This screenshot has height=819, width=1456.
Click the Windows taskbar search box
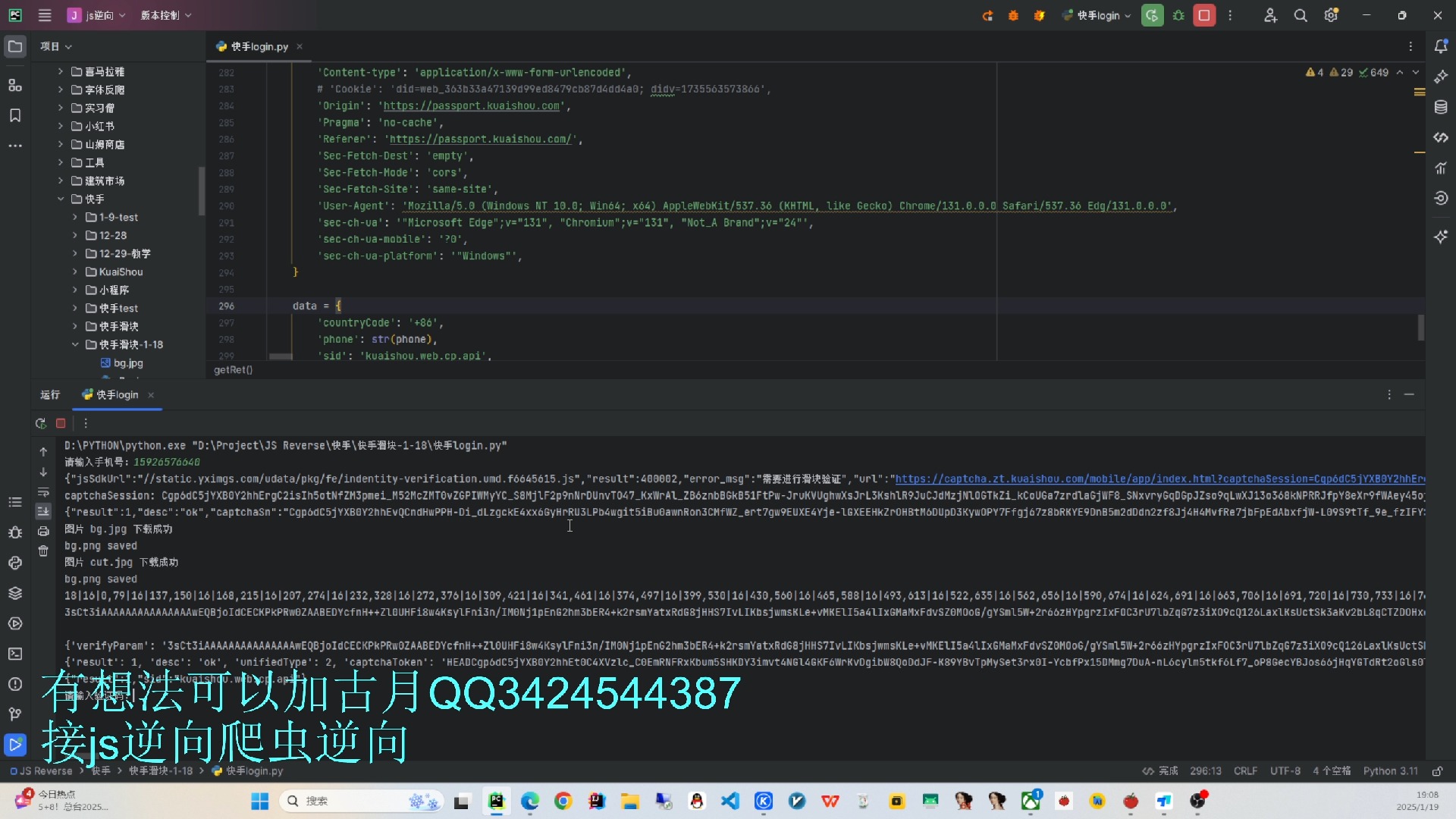362,802
